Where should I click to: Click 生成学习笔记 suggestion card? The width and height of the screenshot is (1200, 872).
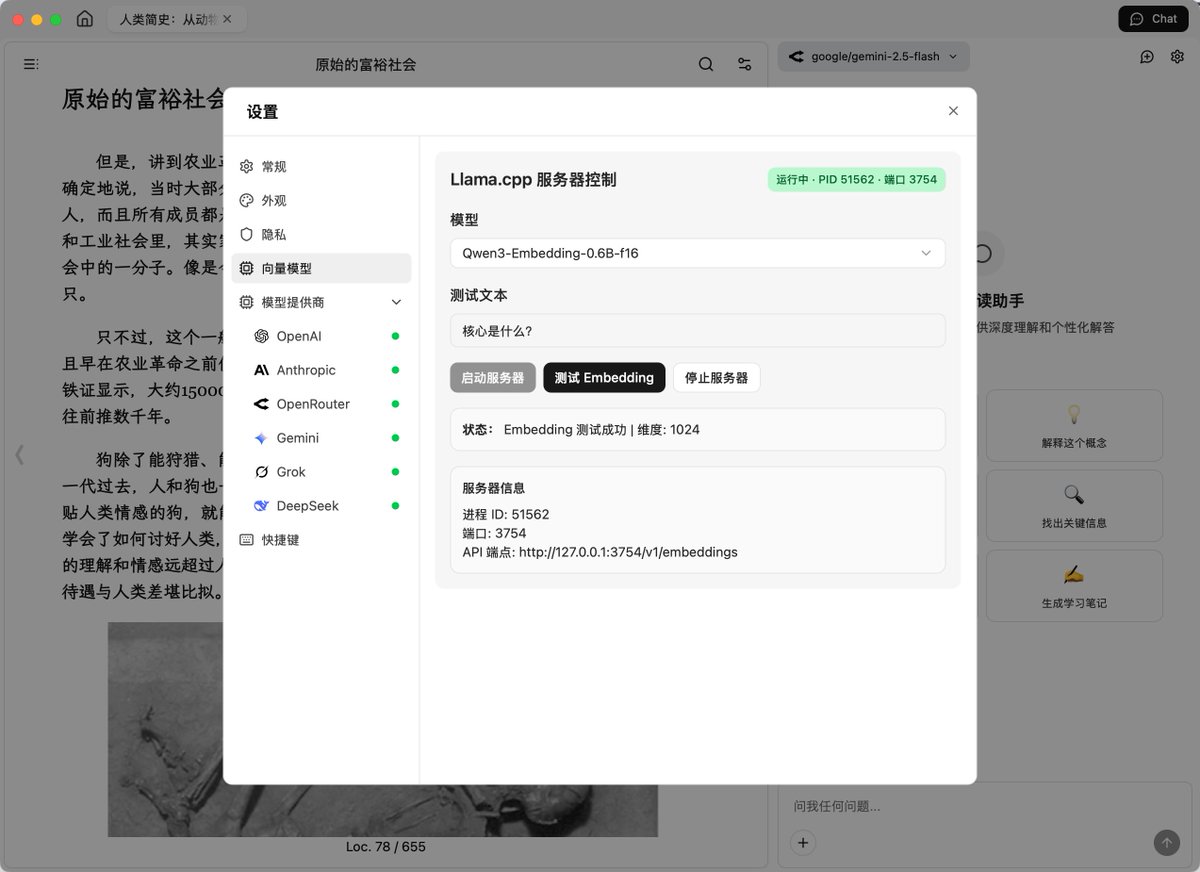click(x=1074, y=586)
